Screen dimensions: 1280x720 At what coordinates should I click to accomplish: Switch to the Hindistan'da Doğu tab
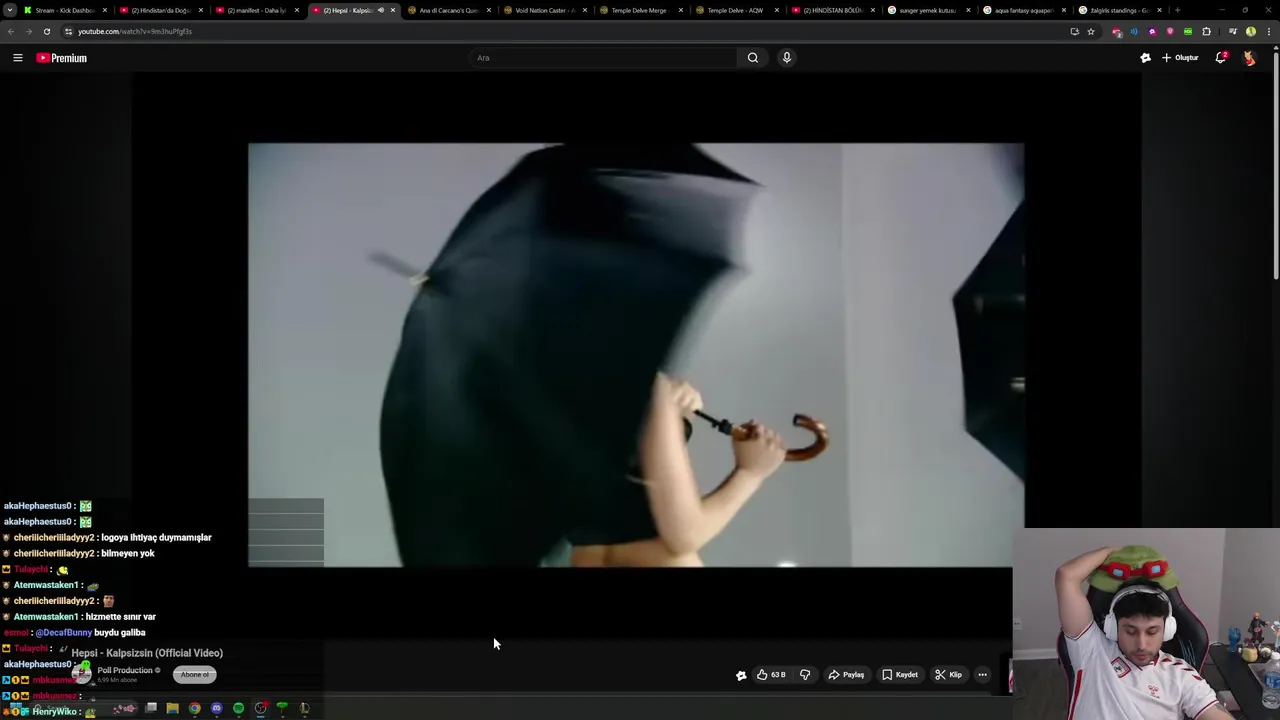tap(160, 10)
